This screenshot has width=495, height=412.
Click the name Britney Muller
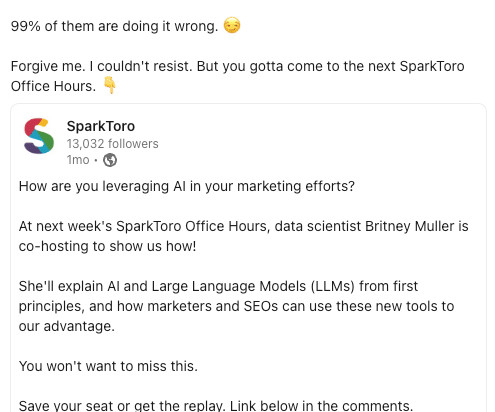[x=410, y=226]
